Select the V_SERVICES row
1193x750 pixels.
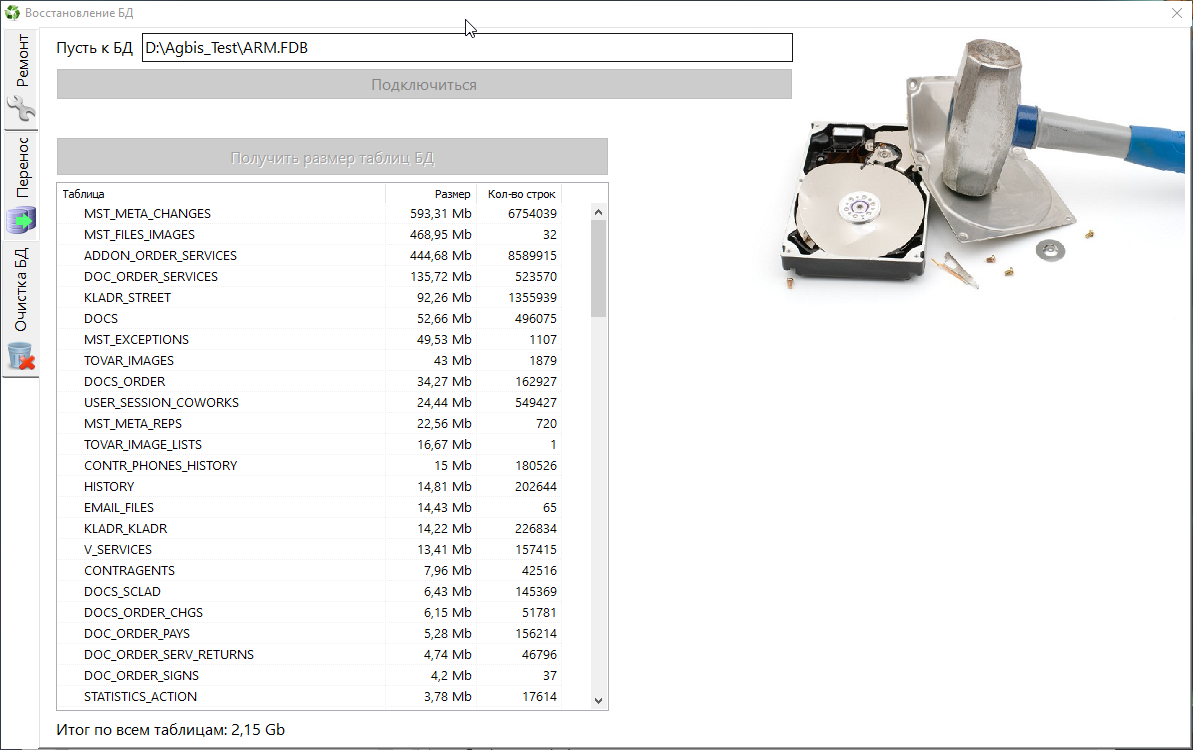click(x=309, y=550)
